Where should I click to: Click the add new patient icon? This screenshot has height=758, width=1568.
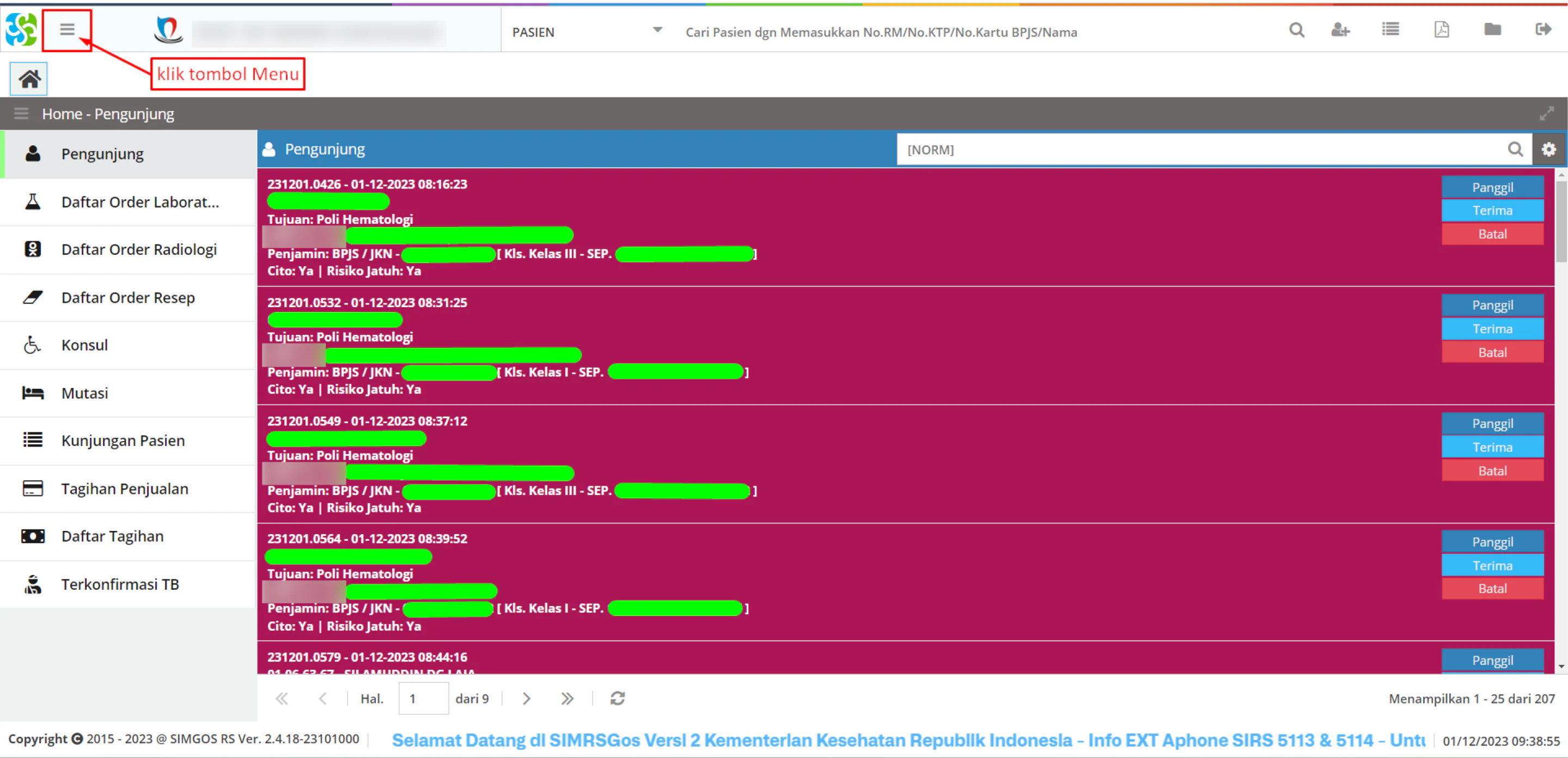[1340, 30]
